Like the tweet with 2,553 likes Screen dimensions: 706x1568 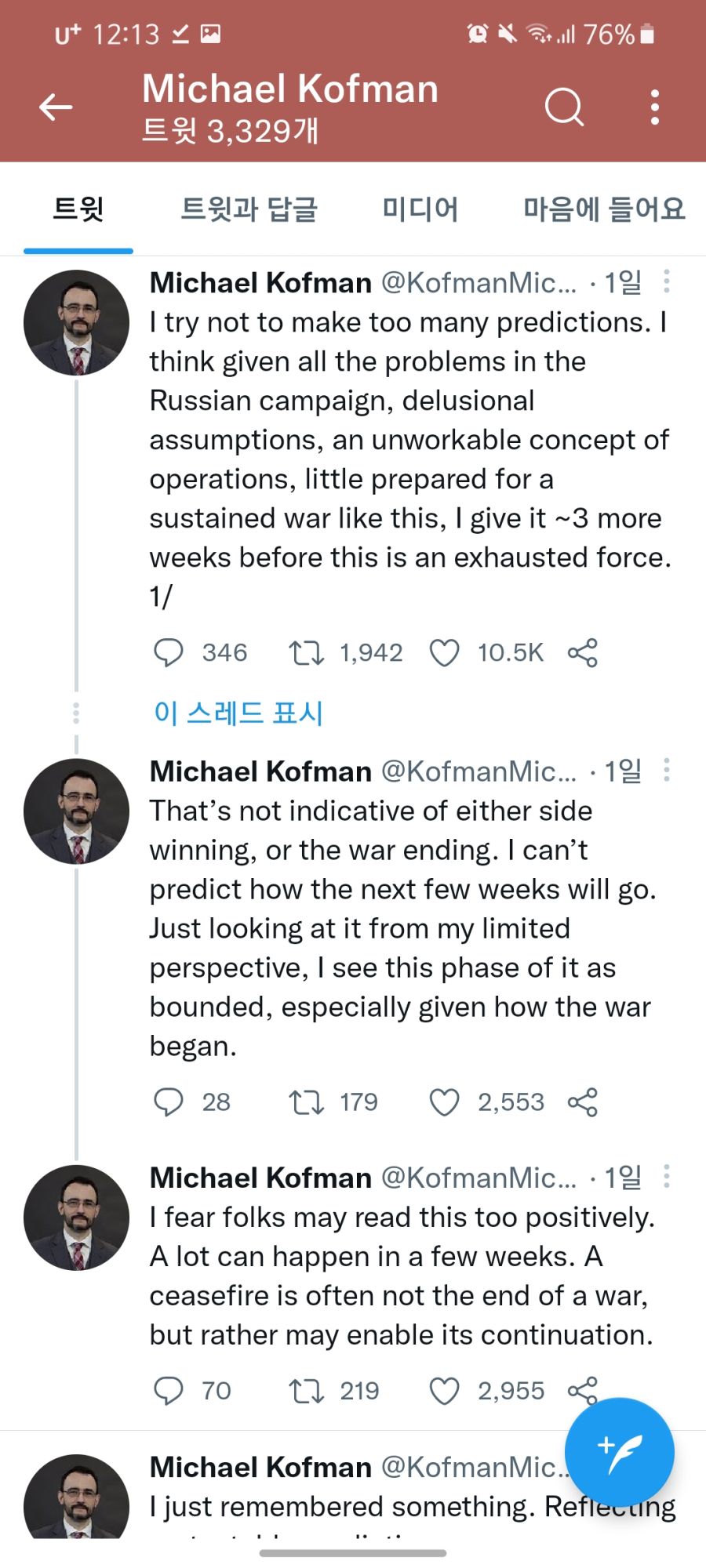(x=444, y=1102)
